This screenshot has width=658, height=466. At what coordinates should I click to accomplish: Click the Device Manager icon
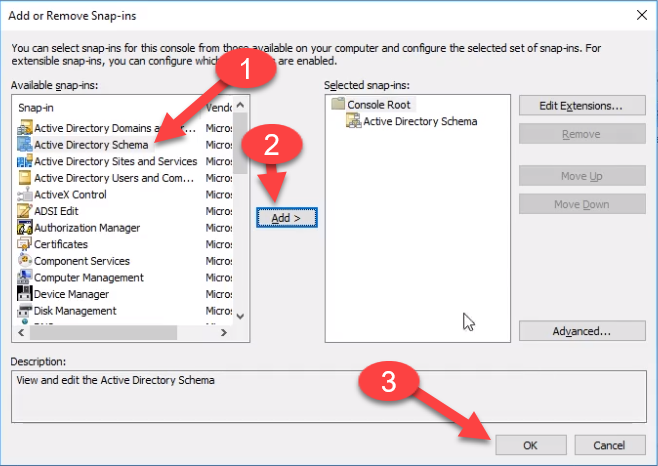point(25,294)
